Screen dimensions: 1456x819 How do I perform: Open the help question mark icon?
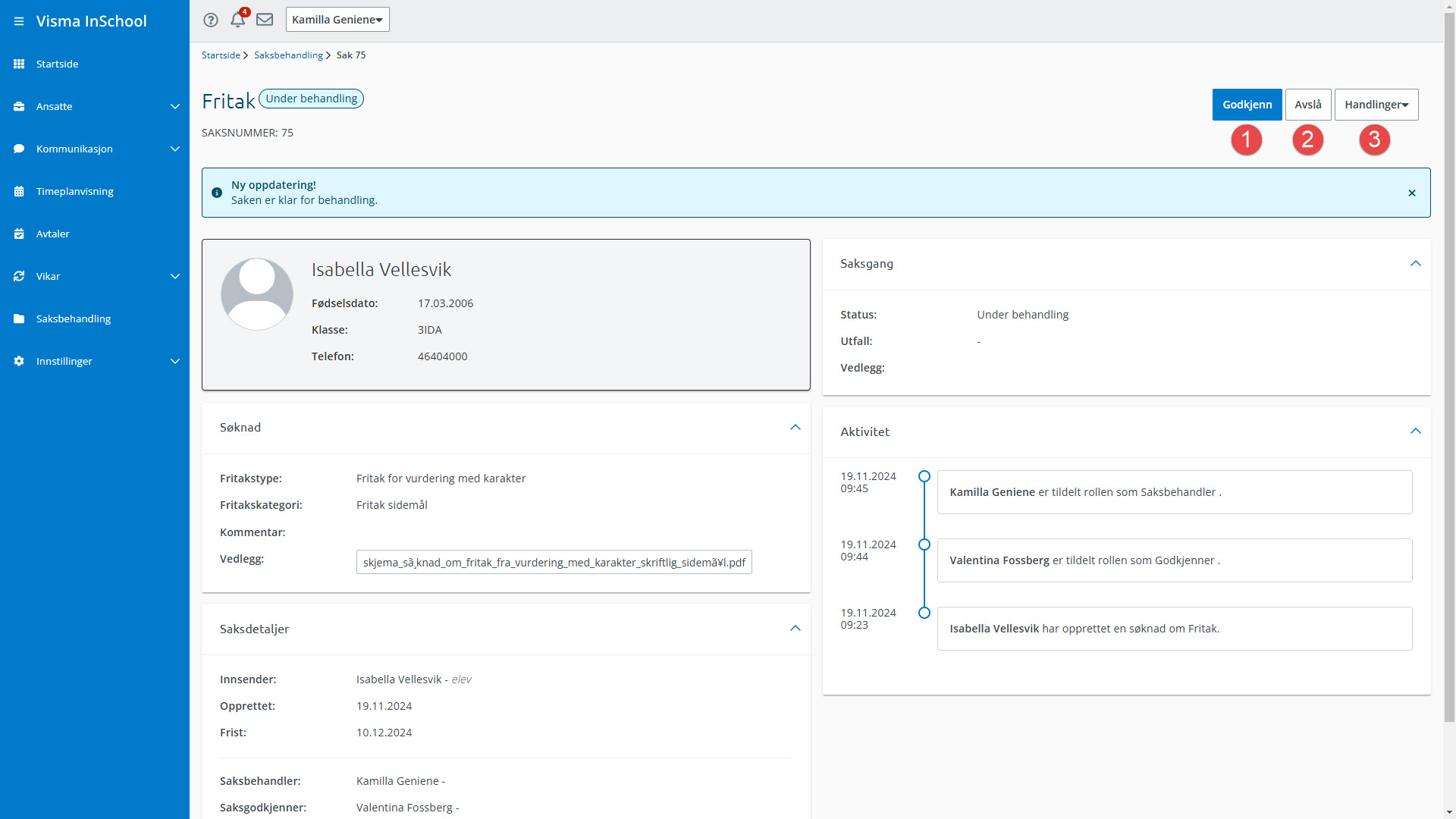tap(211, 20)
